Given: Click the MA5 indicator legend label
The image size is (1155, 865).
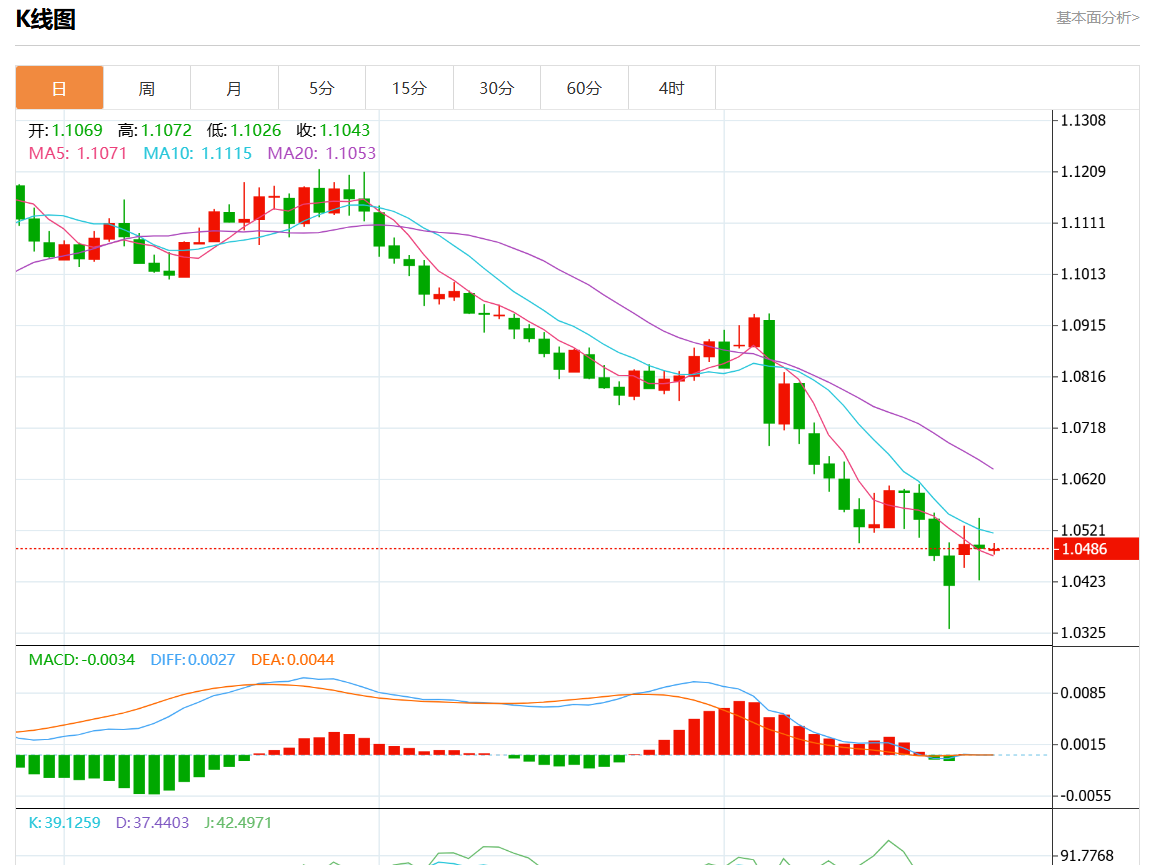Looking at the screenshot, I should pos(78,153).
